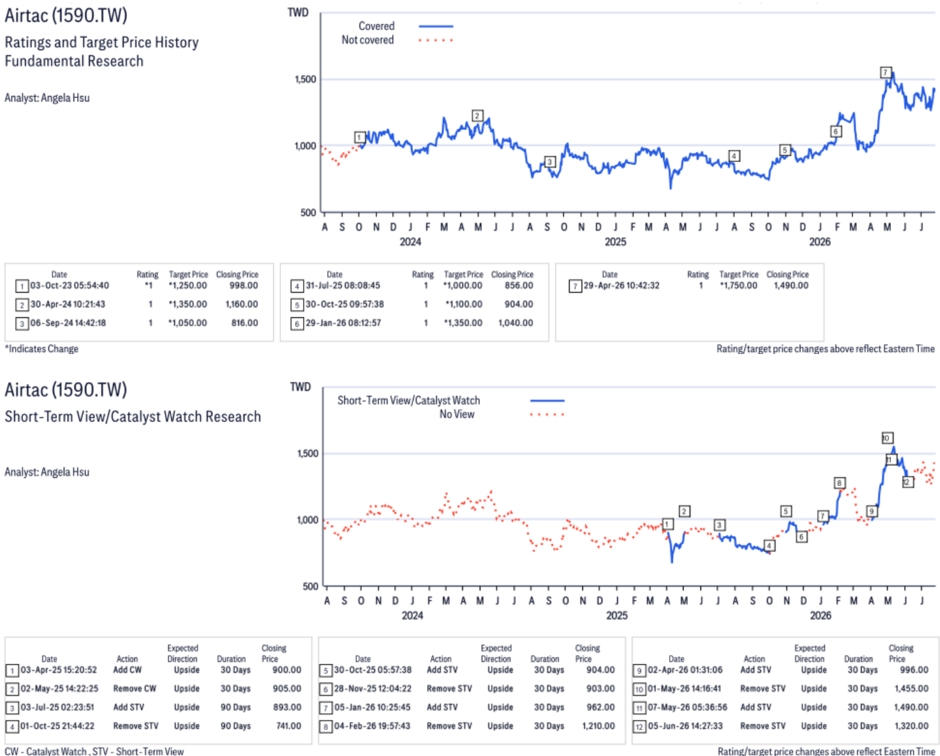Select the date '05-Jun-26 14:27:33'
This screenshot has height=756, width=940.
coord(685,725)
